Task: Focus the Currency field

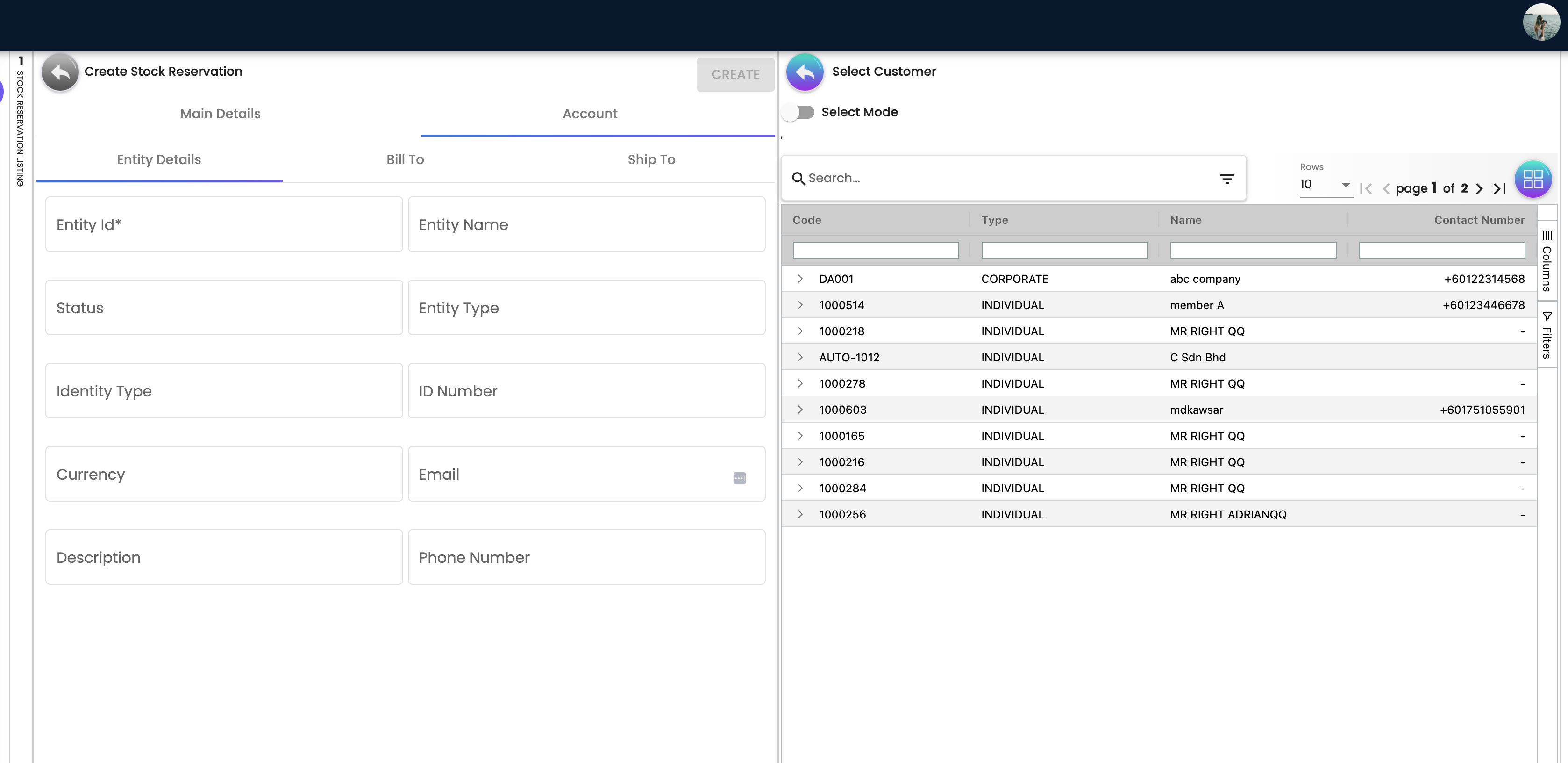Action: [x=224, y=475]
